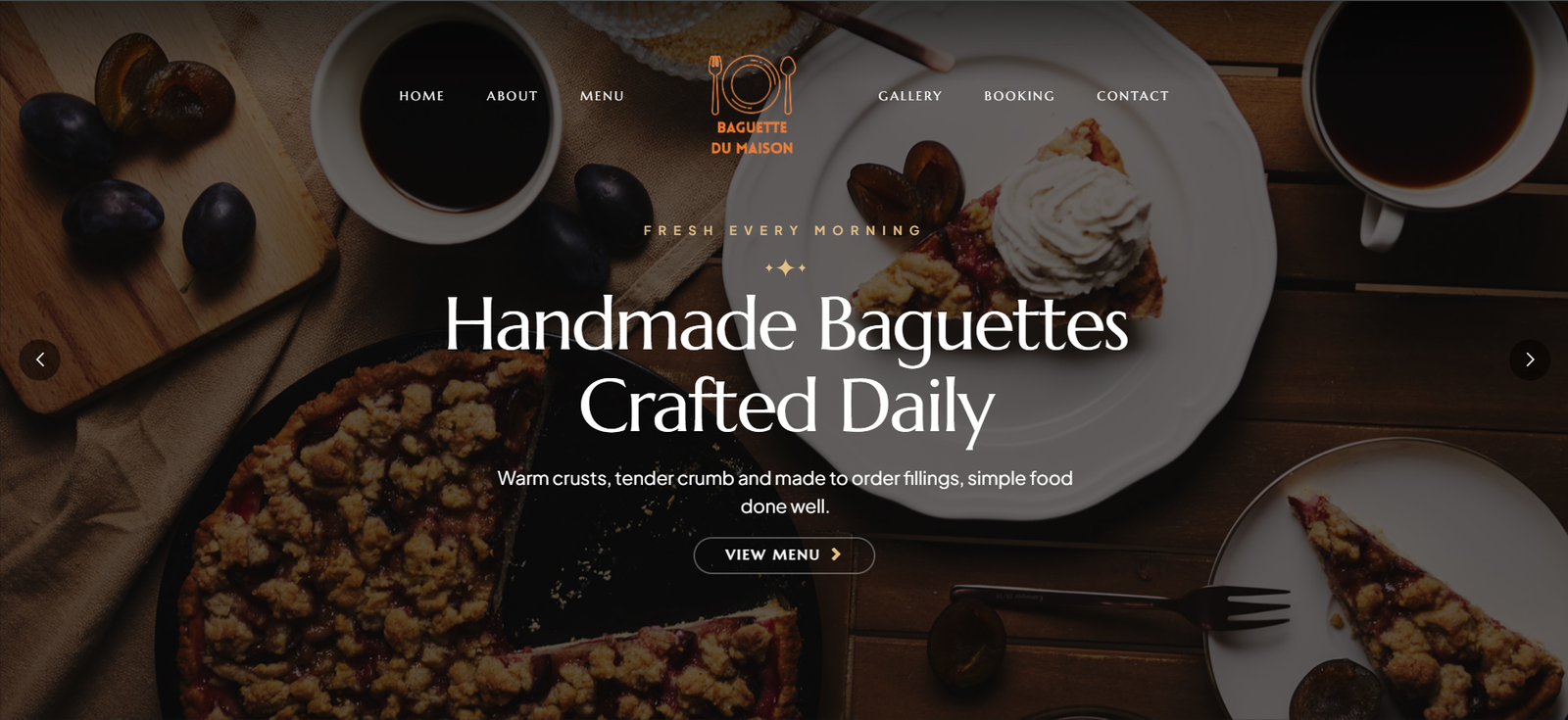Viewport: 1568px width, 720px height.
Task: Click the Baguette Du Maison logo text
Action: 752,137
